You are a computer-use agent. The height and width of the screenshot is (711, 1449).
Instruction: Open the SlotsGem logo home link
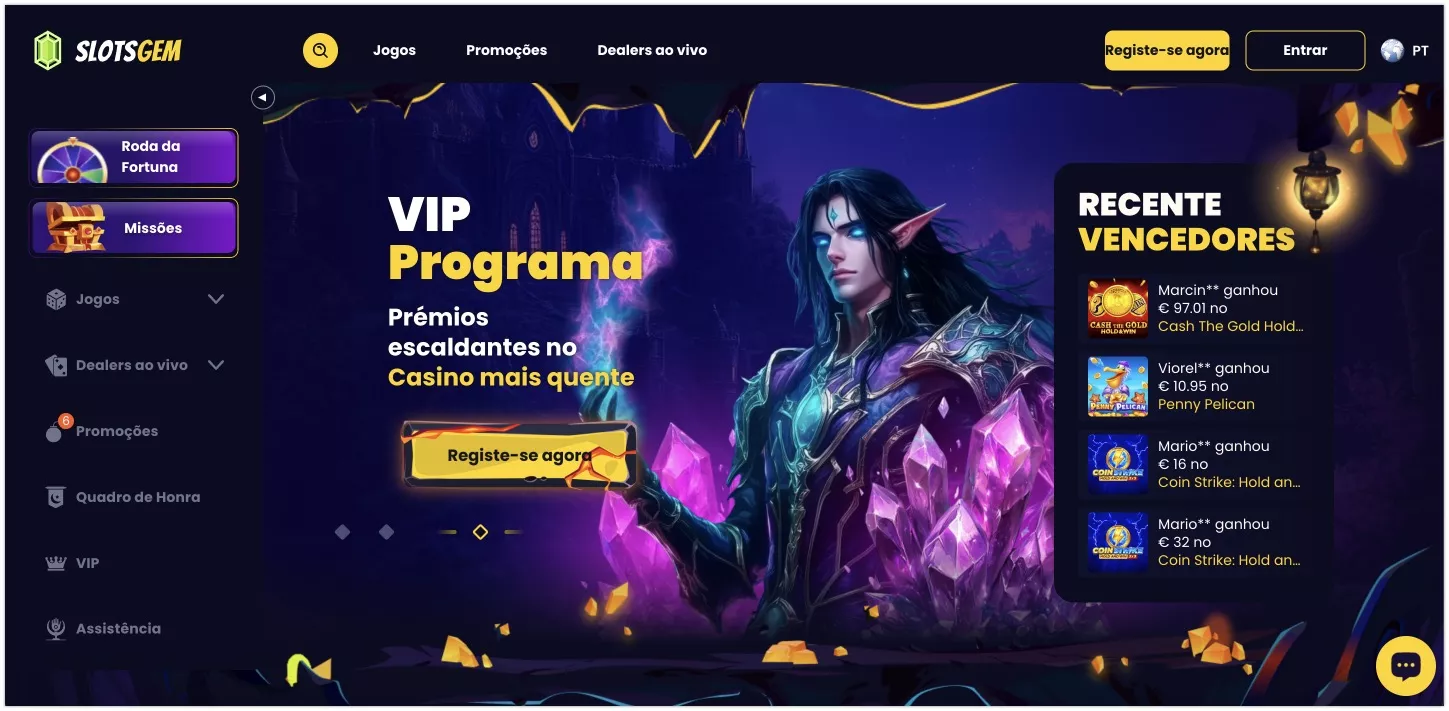pos(108,50)
